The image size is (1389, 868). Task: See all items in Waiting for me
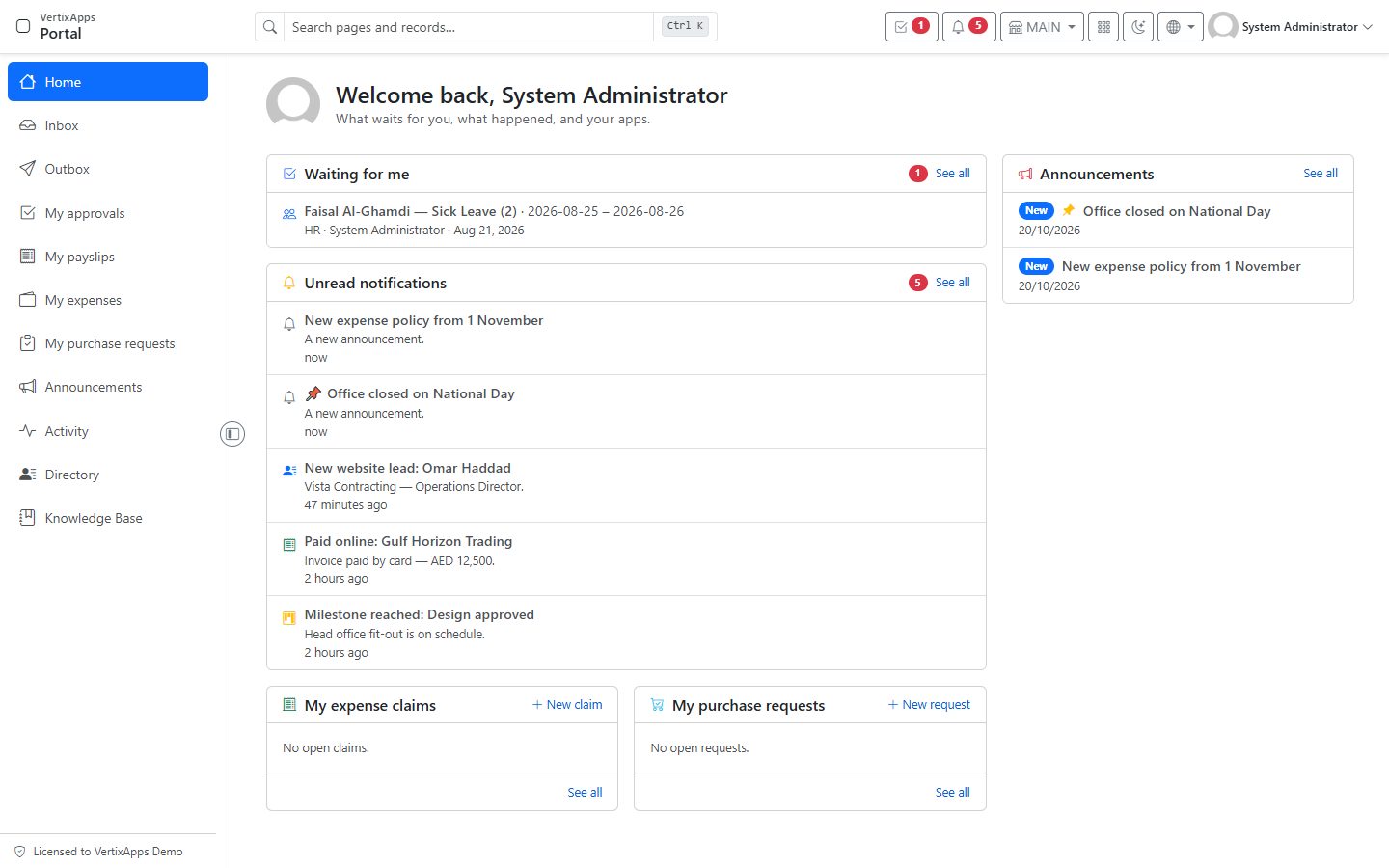(952, 174)
